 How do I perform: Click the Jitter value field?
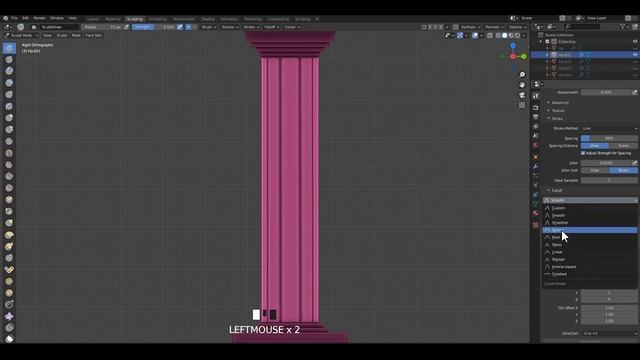tap(606, 163)
